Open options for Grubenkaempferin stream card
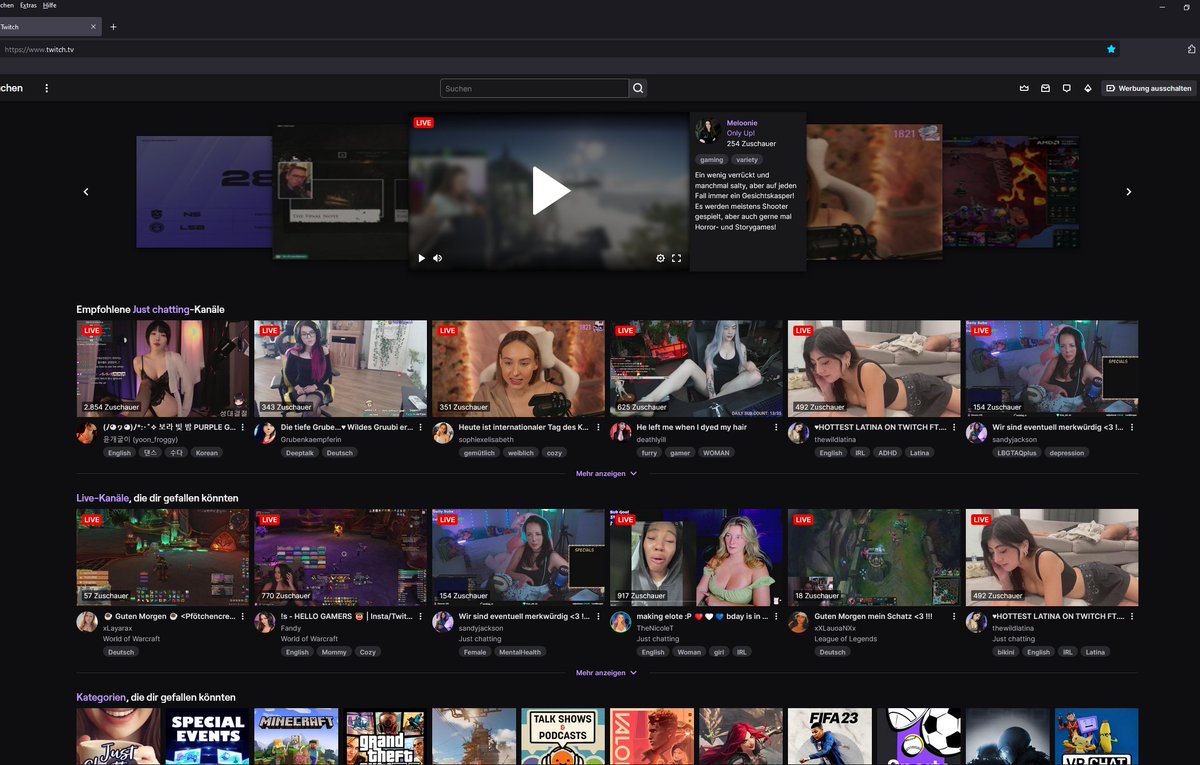 pos(419,427)
